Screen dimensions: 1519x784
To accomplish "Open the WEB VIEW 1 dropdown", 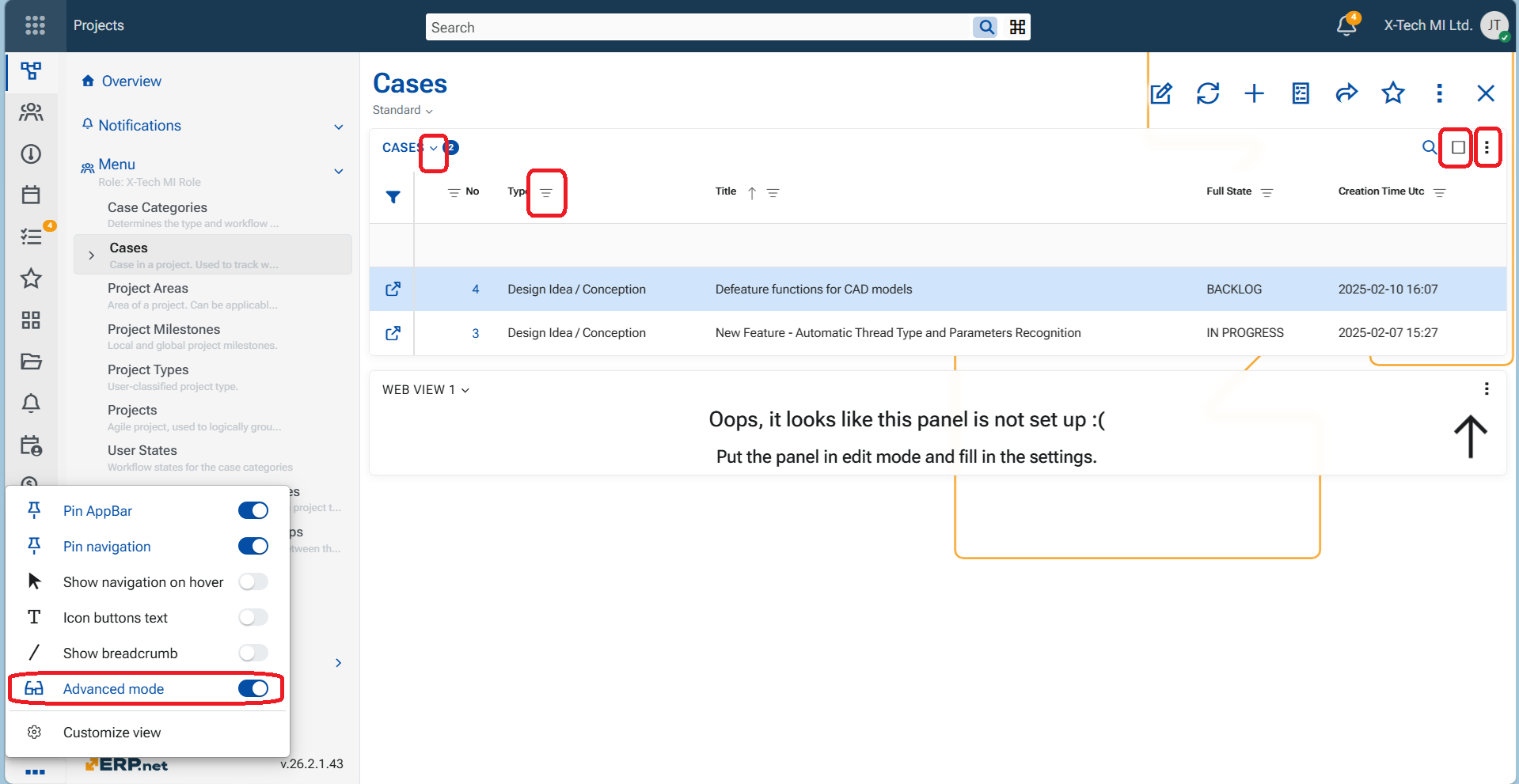I will pos(426,390).
